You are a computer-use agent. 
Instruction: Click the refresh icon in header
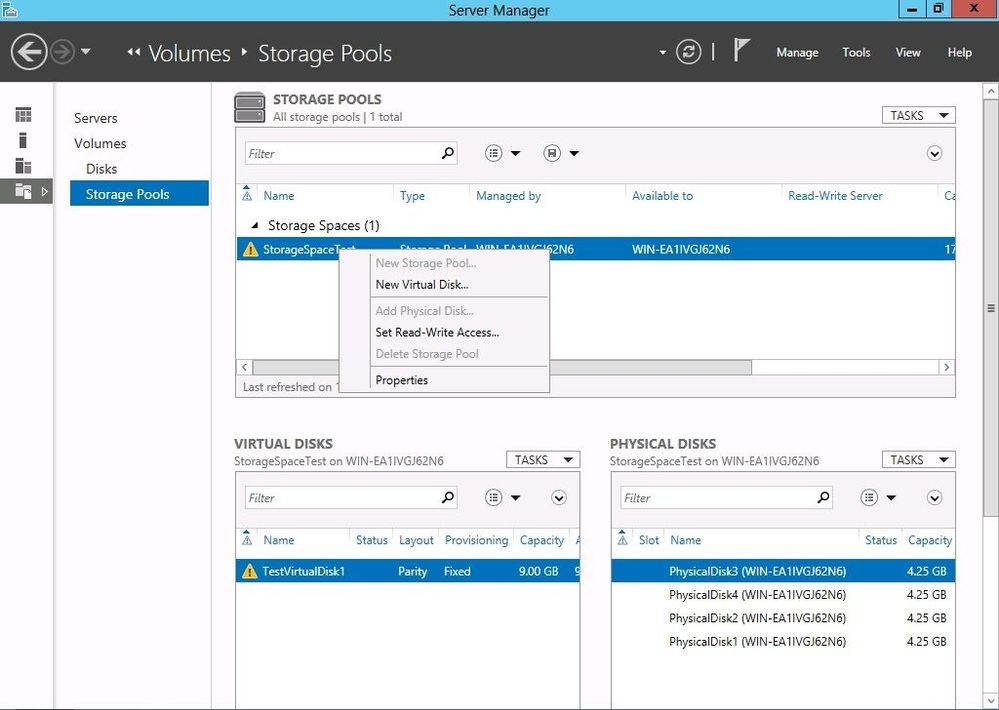pyautogui.click(x=688, y=52)
